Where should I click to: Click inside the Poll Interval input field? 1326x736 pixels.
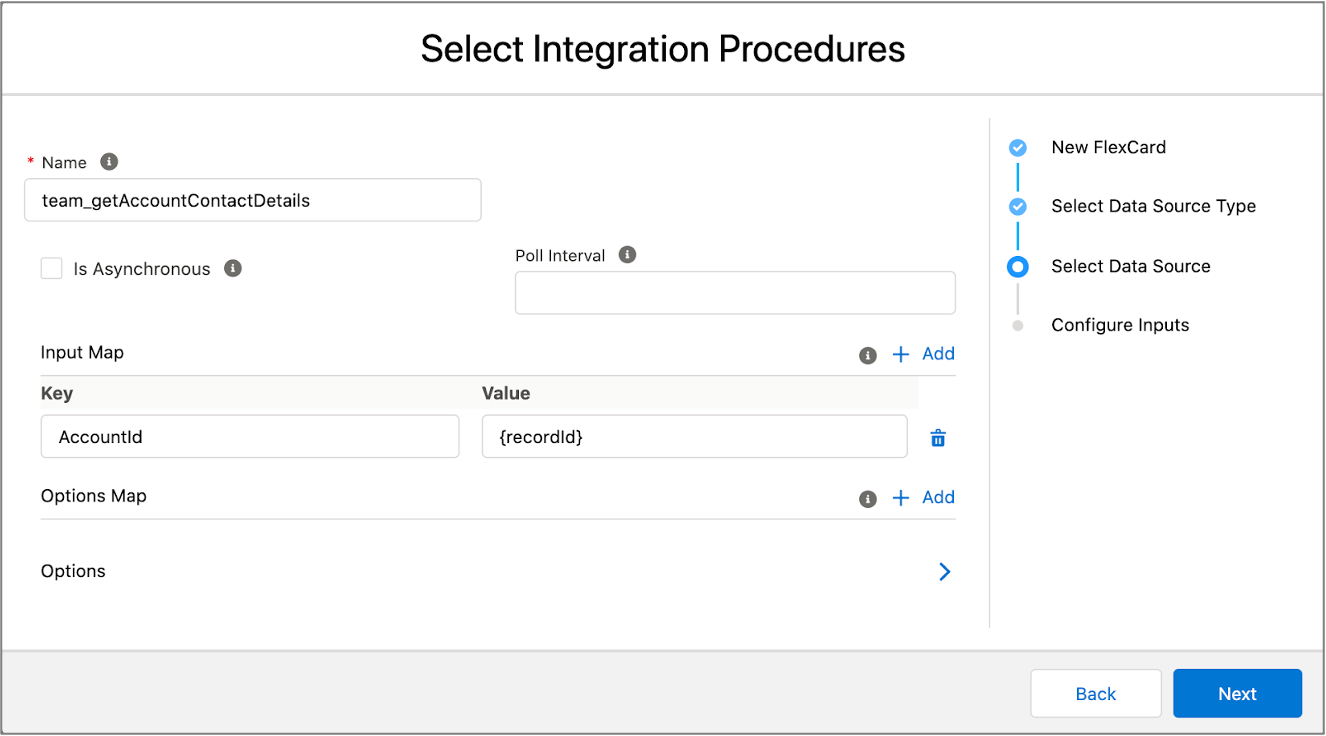pos(734,292)
